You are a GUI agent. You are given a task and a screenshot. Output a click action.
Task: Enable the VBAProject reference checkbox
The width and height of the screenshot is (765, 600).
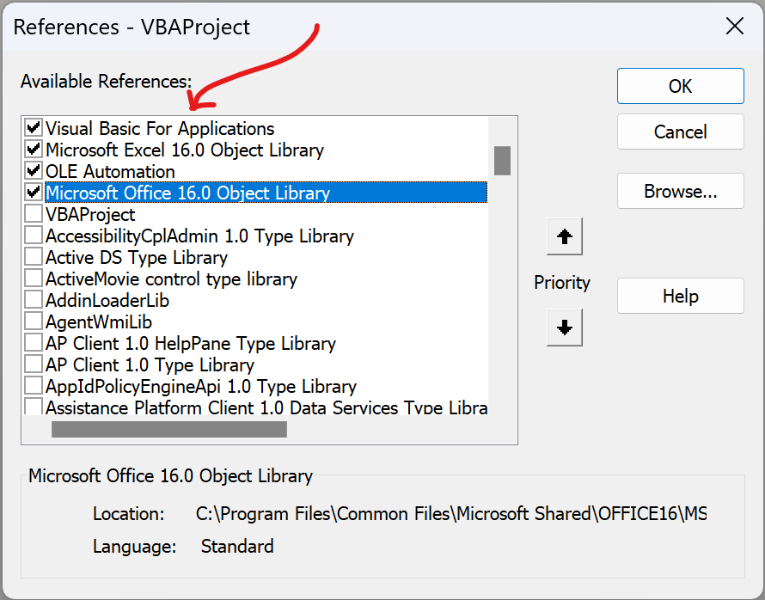pyautogui.click(x=33, y=214)
